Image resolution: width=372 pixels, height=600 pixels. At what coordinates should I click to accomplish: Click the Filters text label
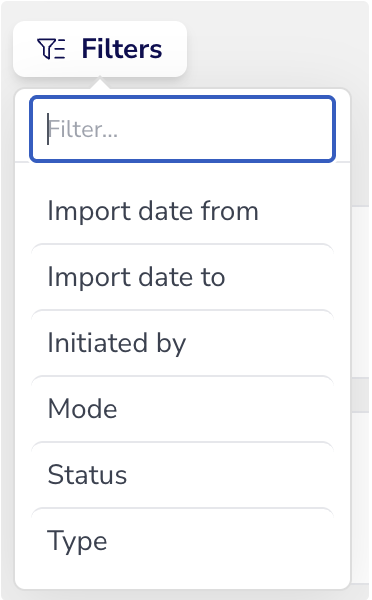coord(122,49)
